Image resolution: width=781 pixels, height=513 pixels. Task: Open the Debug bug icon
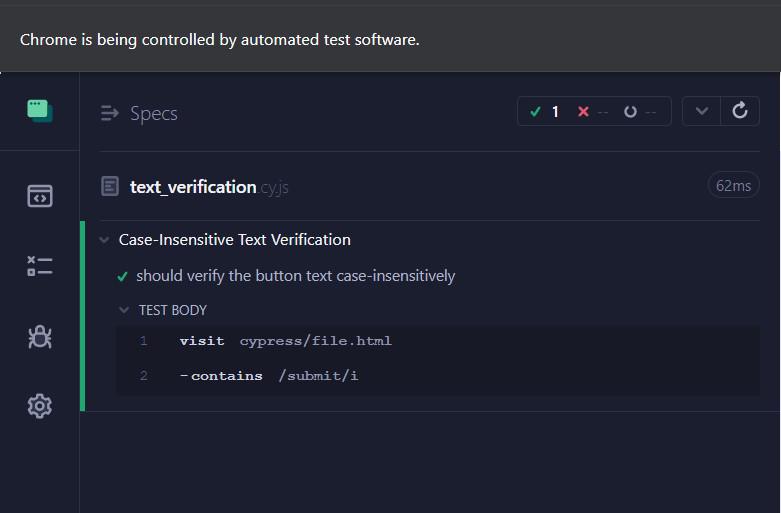click(x=40, y=337)
